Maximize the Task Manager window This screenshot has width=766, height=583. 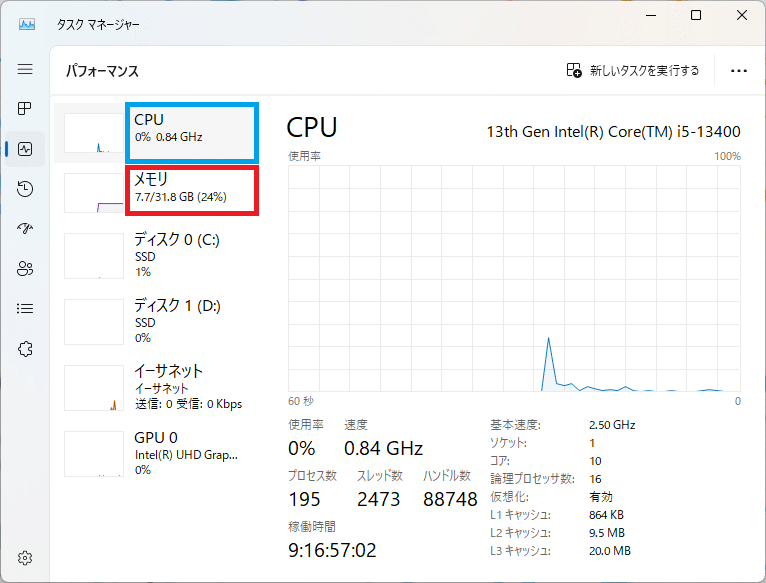[x=696, y=15]
